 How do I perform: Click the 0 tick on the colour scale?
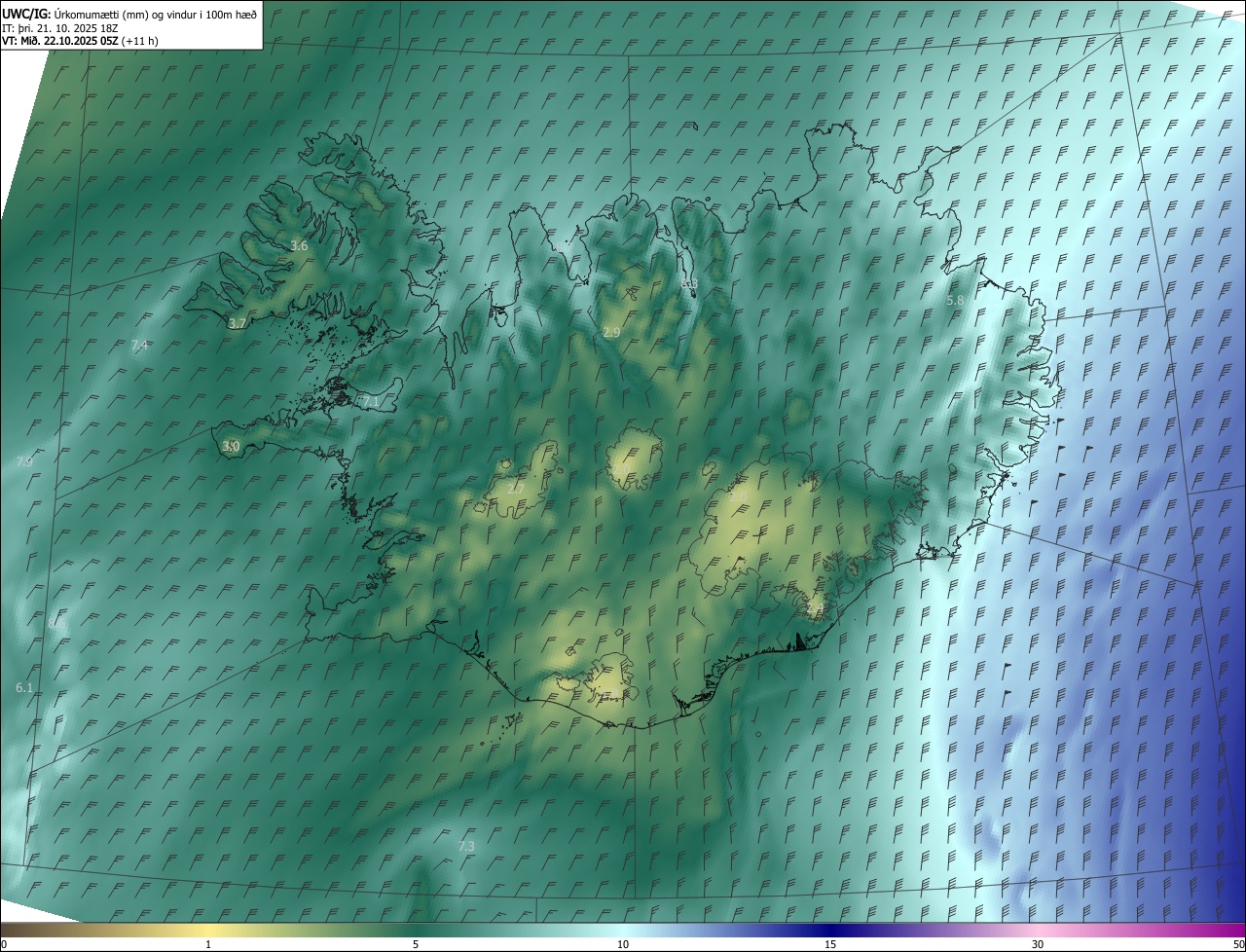pos(4,945)
